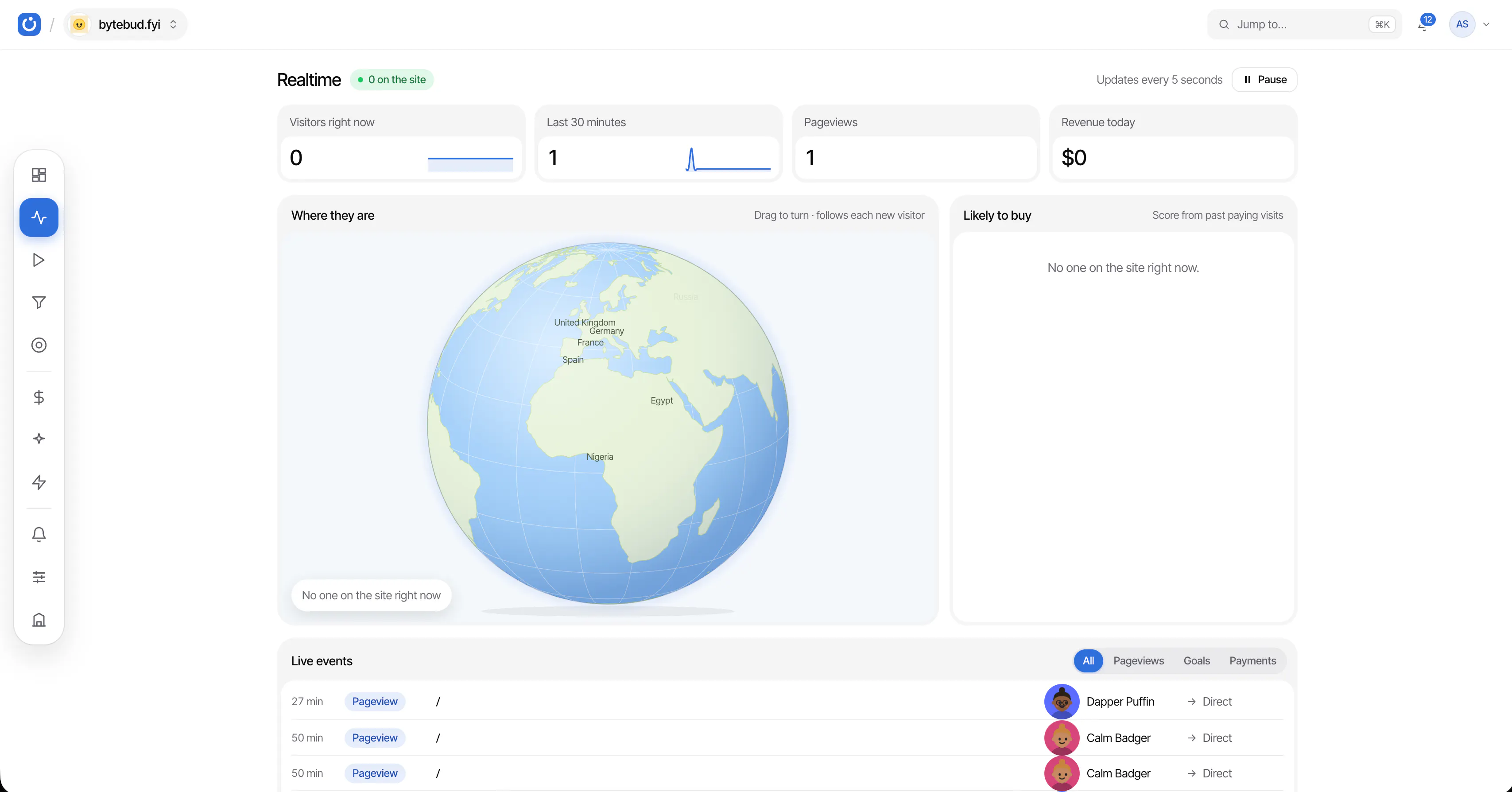This screenshot has width=1512, height=792.
Task: Open the sliders settings icon
Action: 39,577
